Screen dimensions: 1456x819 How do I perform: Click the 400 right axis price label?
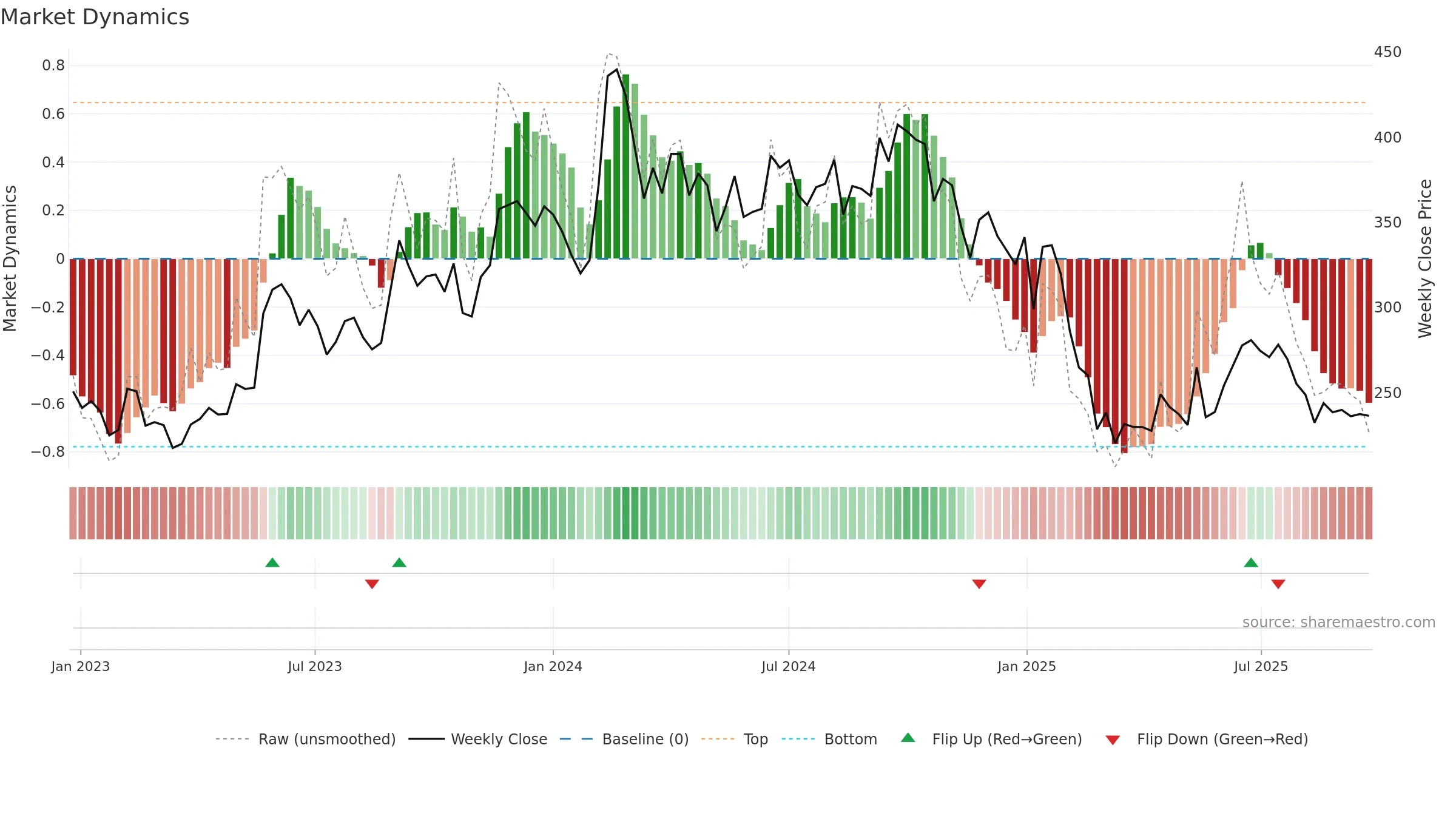point(1387,137)
